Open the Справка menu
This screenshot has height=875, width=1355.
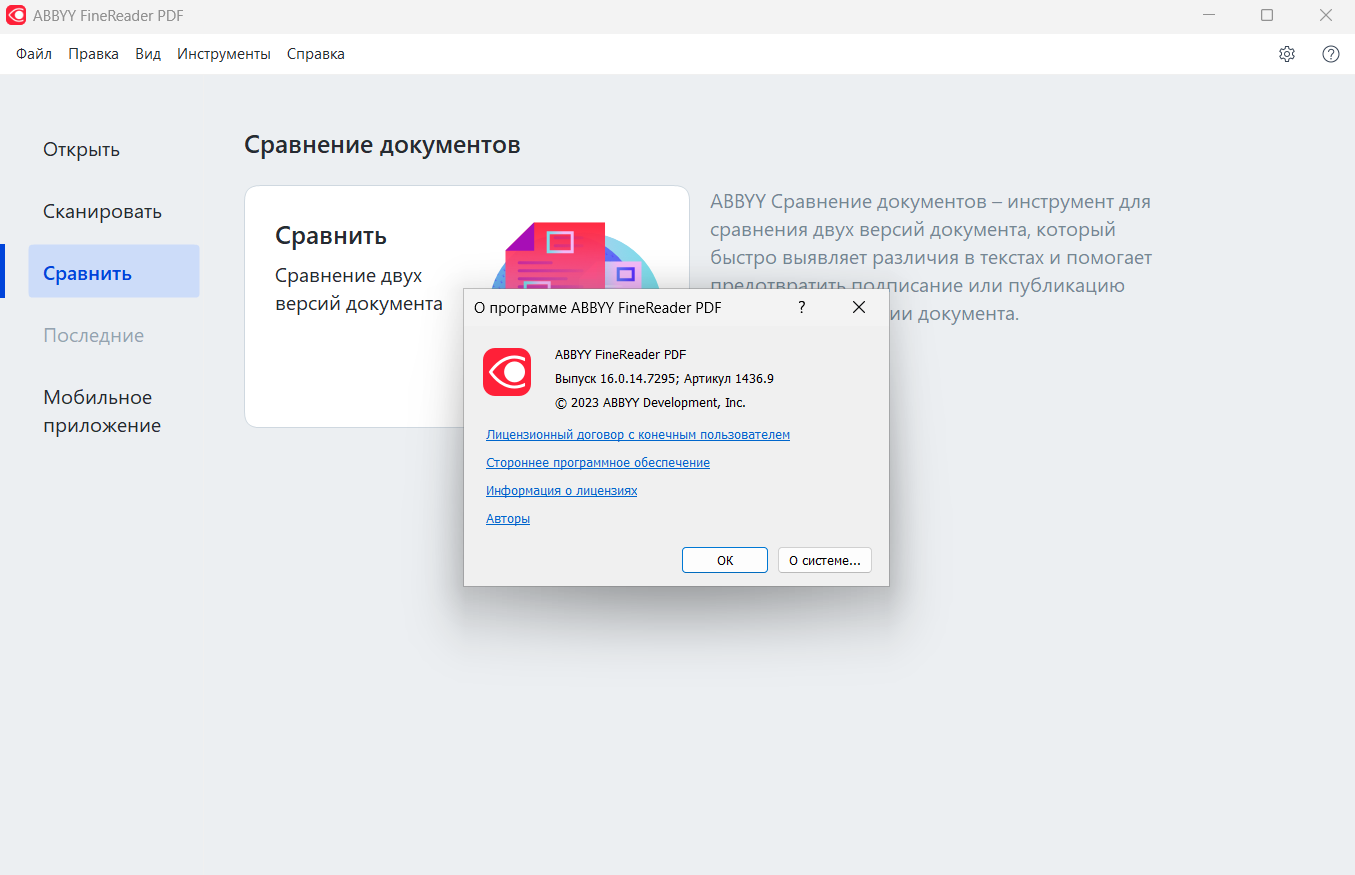pos(315,54)
